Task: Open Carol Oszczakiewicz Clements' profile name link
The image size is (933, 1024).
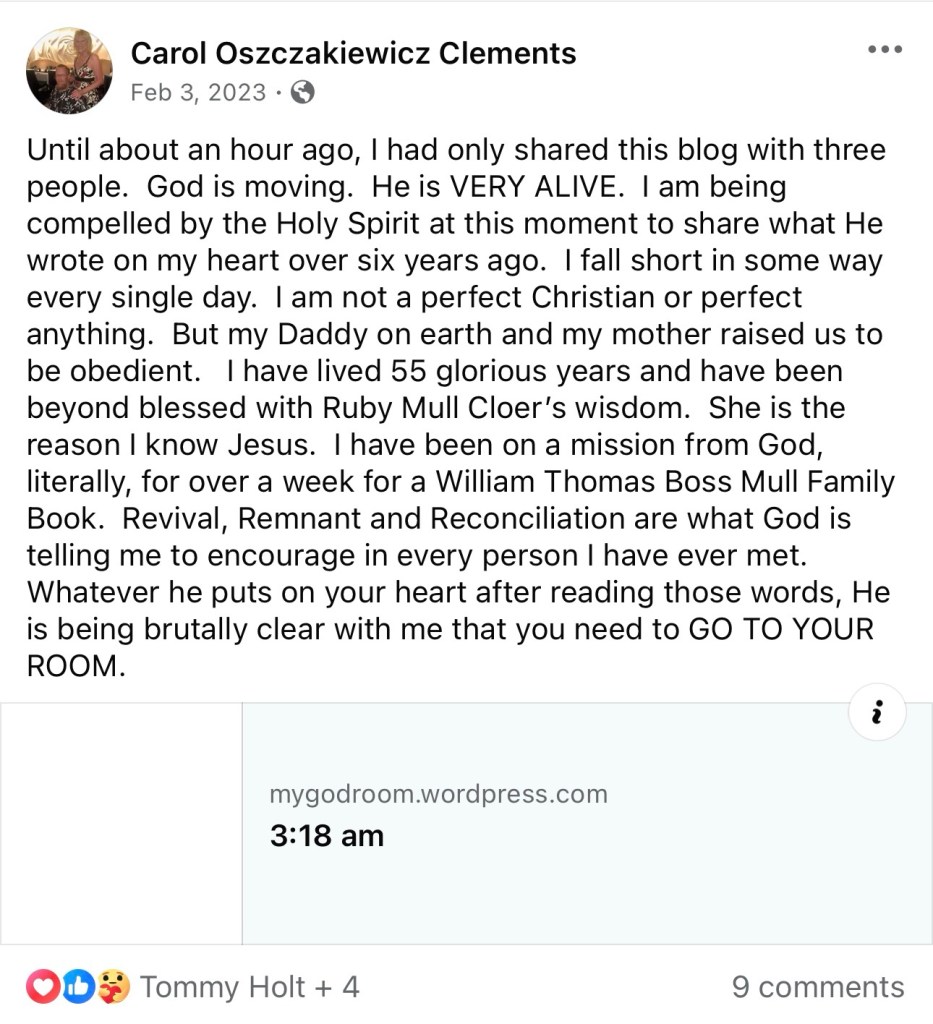Action: point(354,53)
